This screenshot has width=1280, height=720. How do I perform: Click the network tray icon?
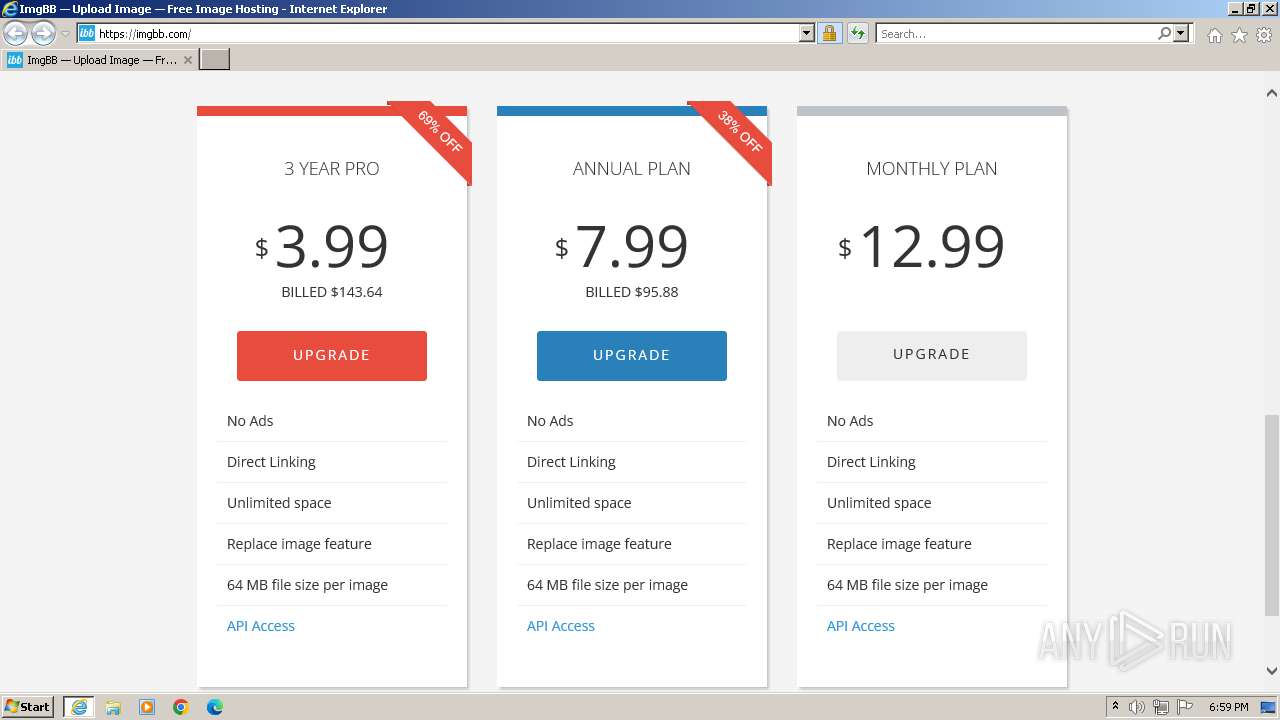[1161, 707]
